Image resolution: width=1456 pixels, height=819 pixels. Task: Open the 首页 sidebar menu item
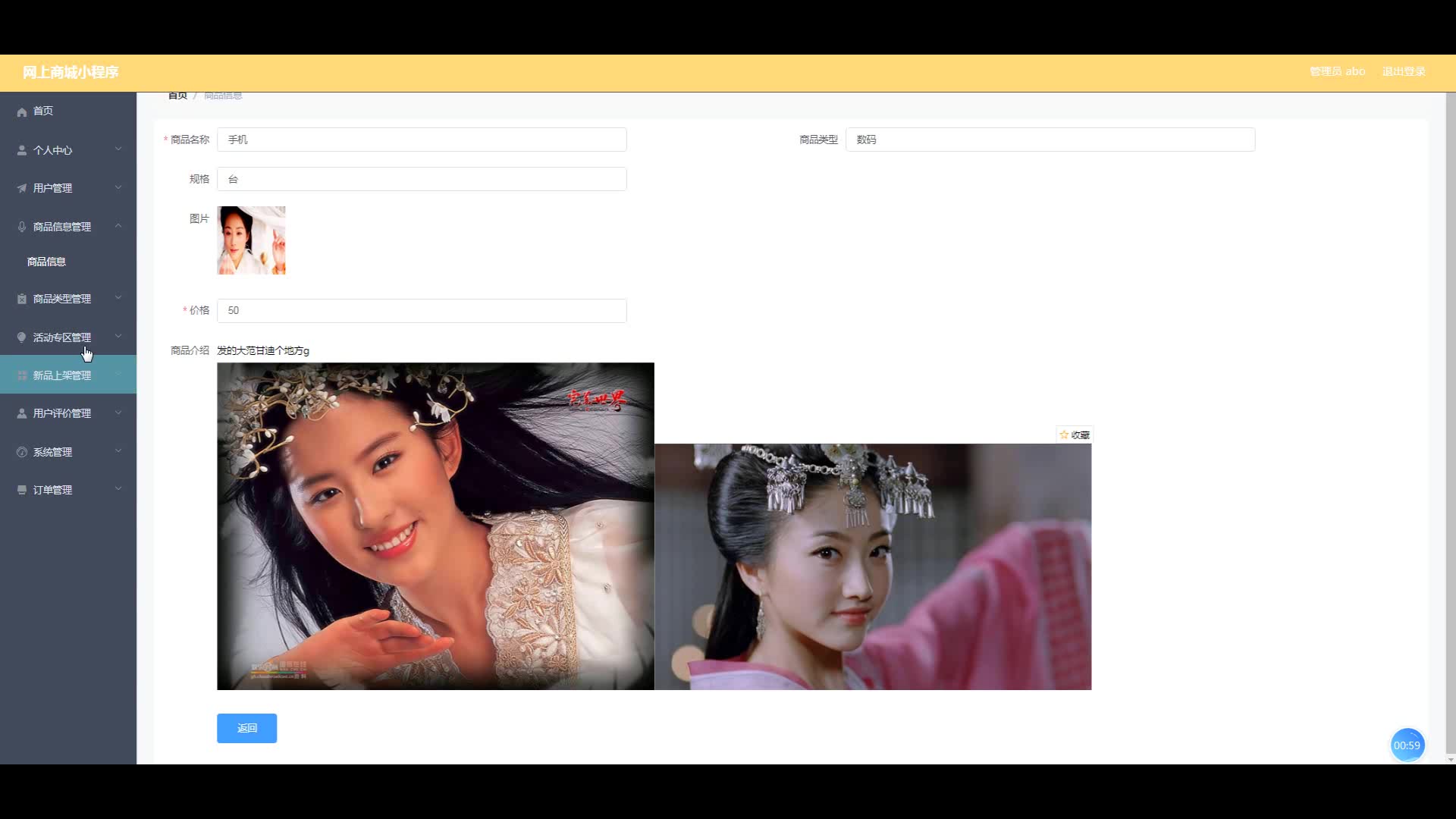68,111
